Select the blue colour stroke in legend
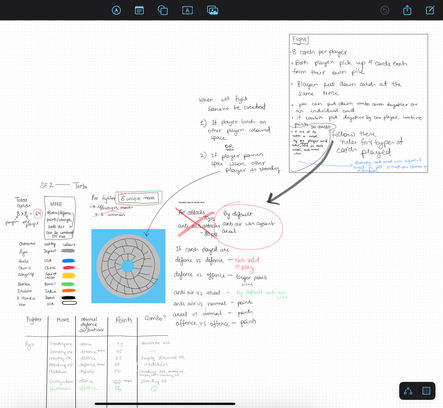This screenshot has height=408, width=443. [69, 261]
